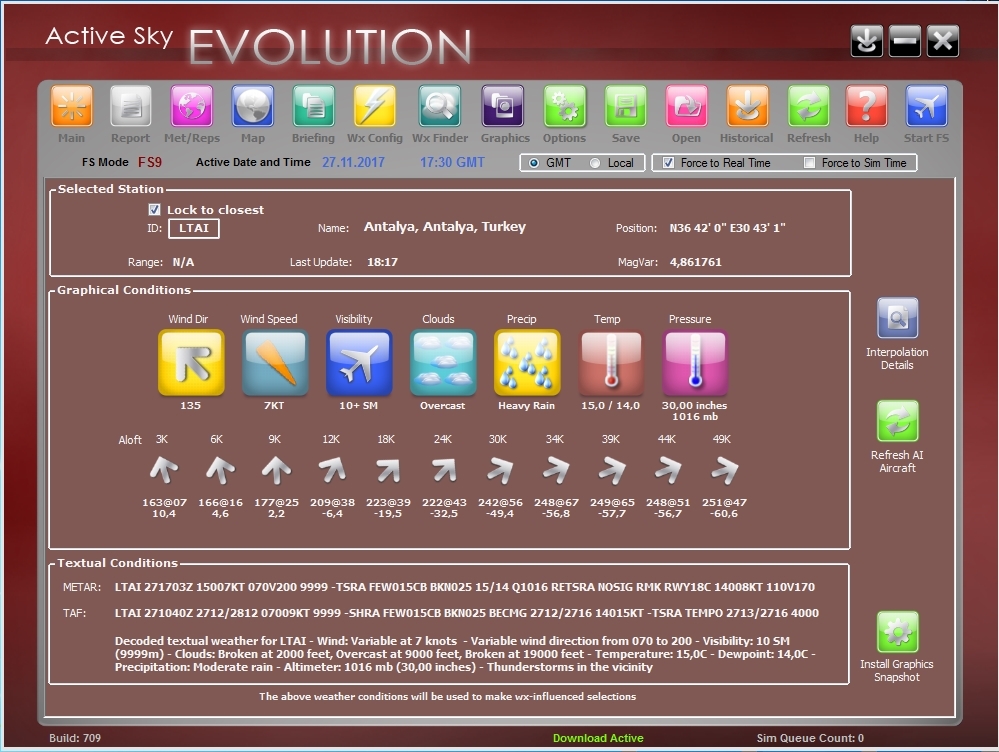Screen dimensions: 999x752
Task: Click the Save disk icon
Action: click(x=626, y=106)
